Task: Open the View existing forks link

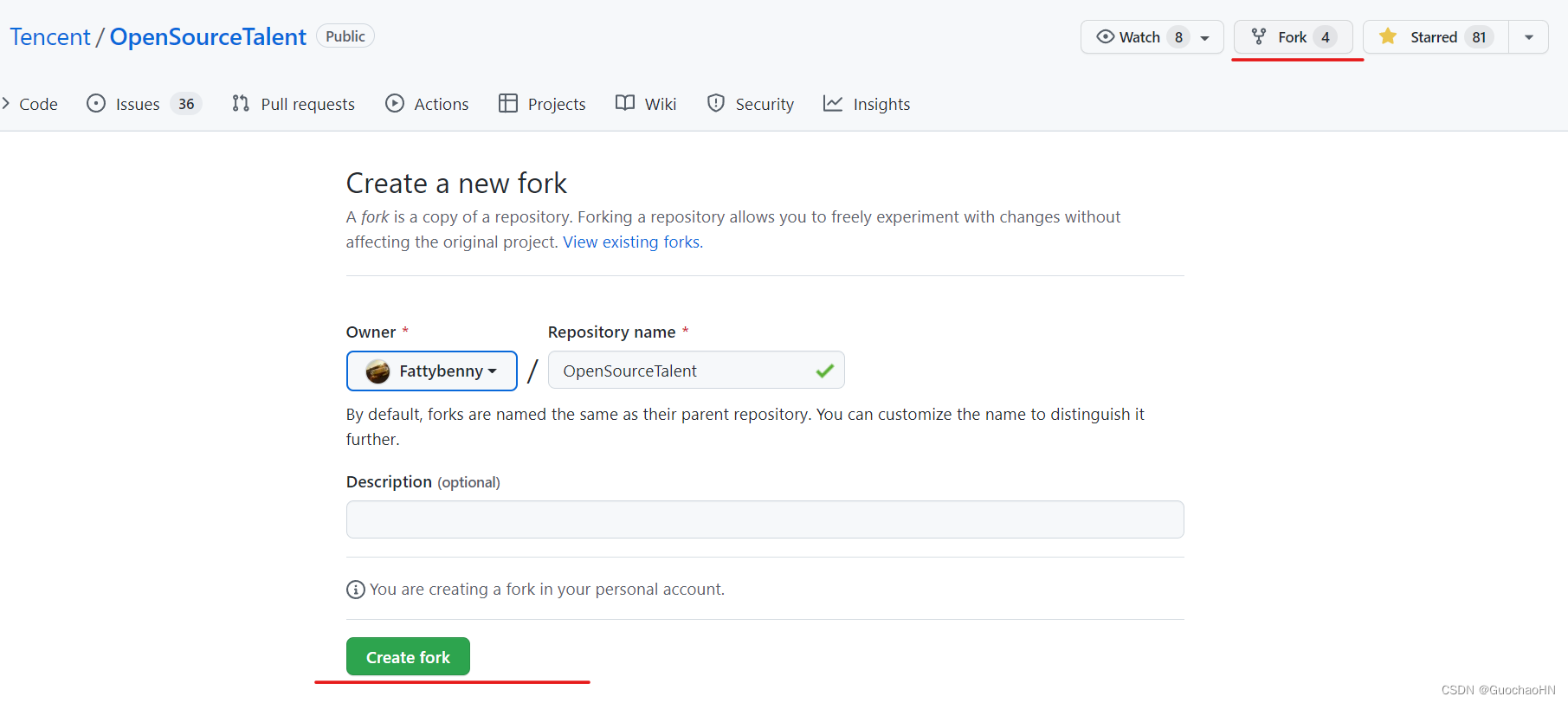Action: [x=632, y=242]
